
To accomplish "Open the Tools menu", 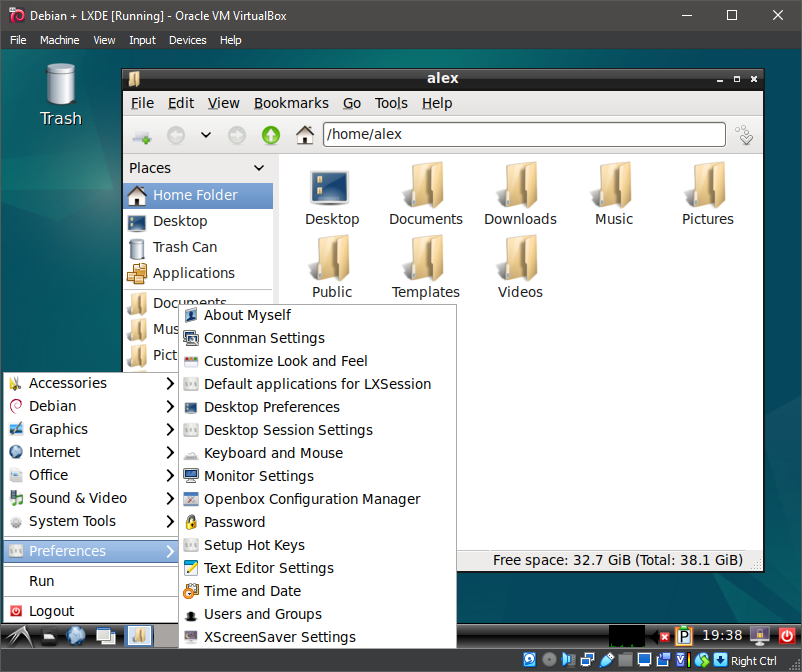I will pyautogui.click(x=390, y=103).
